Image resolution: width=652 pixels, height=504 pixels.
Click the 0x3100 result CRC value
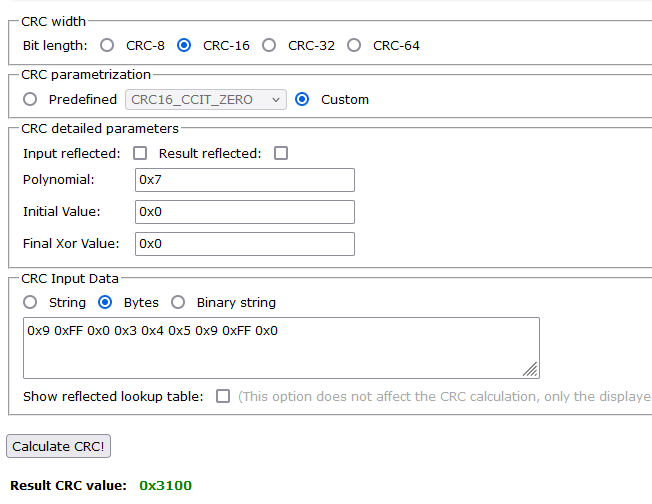point(165,485)
